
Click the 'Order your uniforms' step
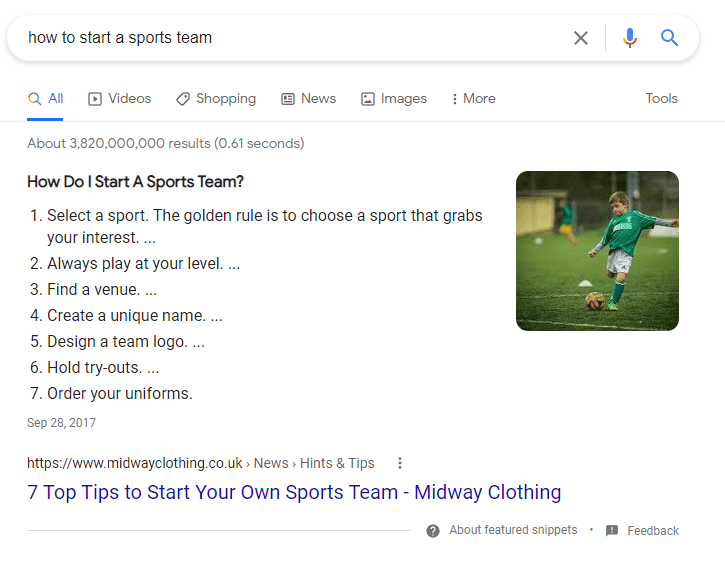pos(120,393)
